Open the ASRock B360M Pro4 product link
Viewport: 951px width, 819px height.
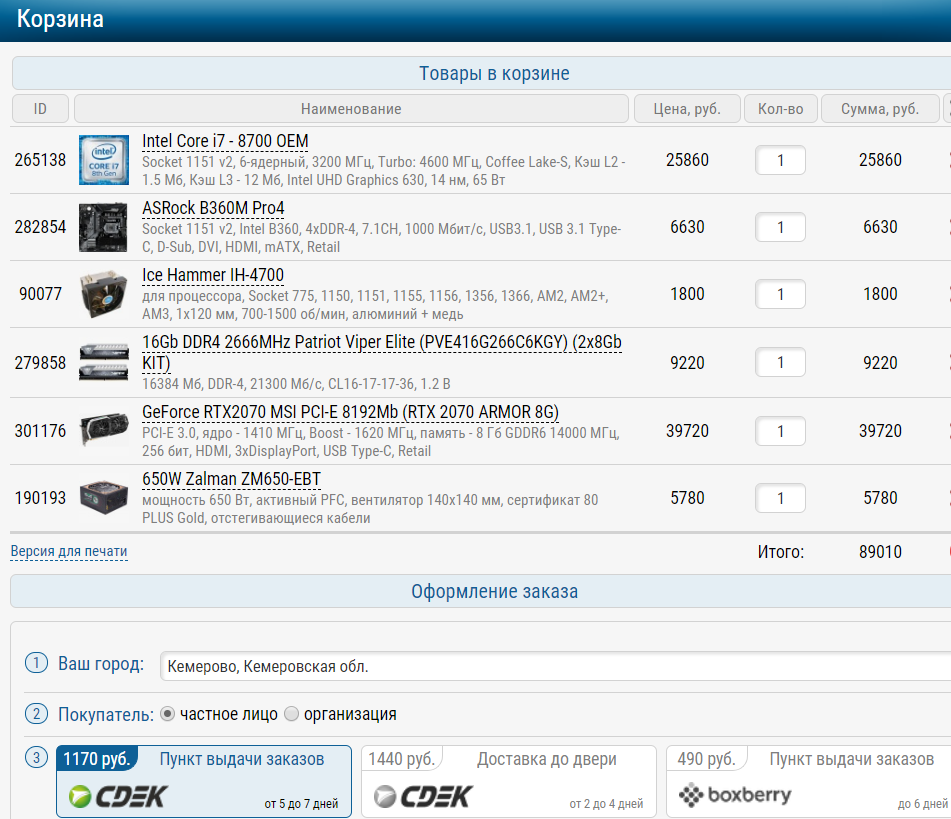point(213,208)
